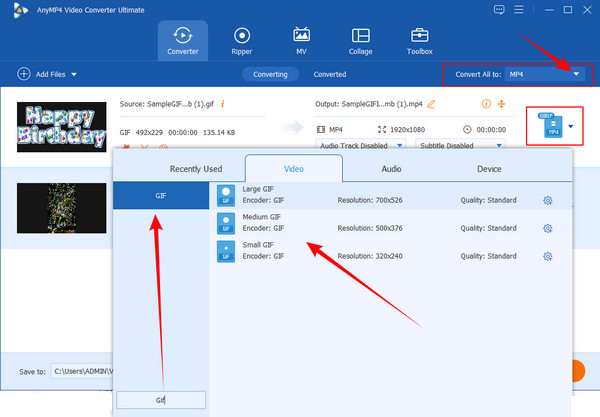
Task: Click the output duration clock icon
Action: click(467, 129)
